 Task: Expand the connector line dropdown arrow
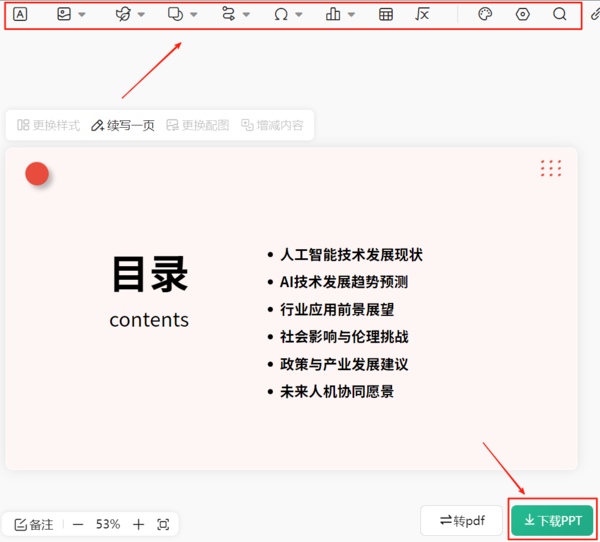pyautogui.click(x=246, y=15)
